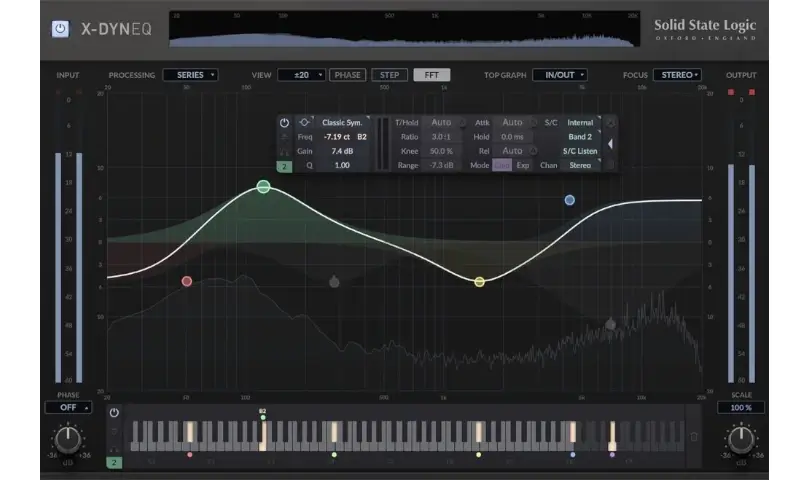Enable the FFT analyzer display
The height and width of the screenshot is (480, 800).
431,75
